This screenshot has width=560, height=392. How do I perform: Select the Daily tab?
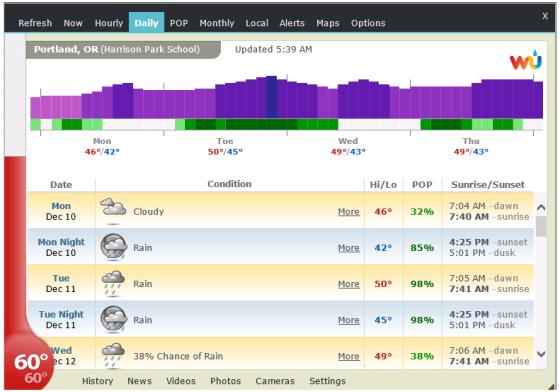tap(146, 22)
